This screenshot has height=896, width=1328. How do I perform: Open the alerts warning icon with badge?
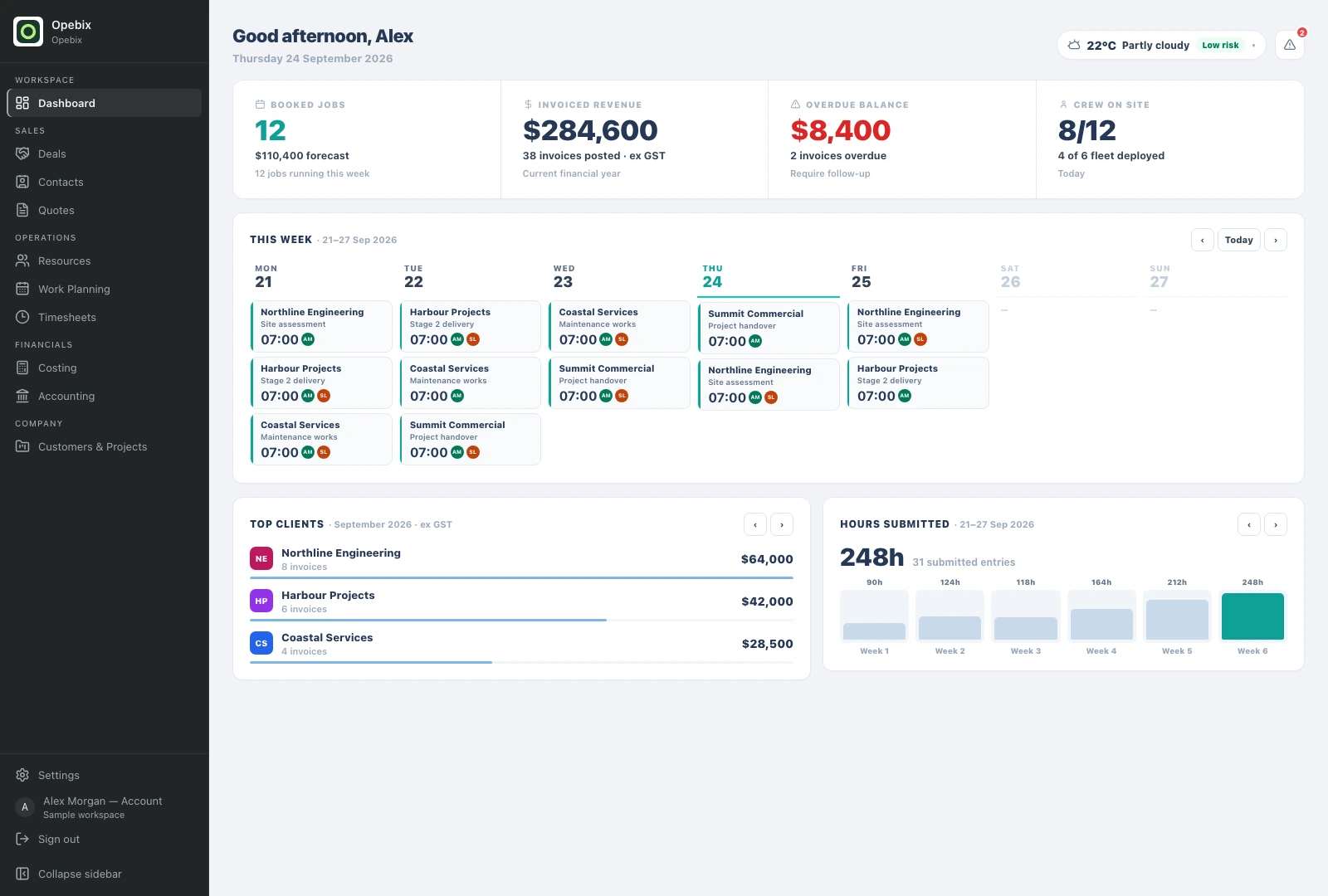1289,45
